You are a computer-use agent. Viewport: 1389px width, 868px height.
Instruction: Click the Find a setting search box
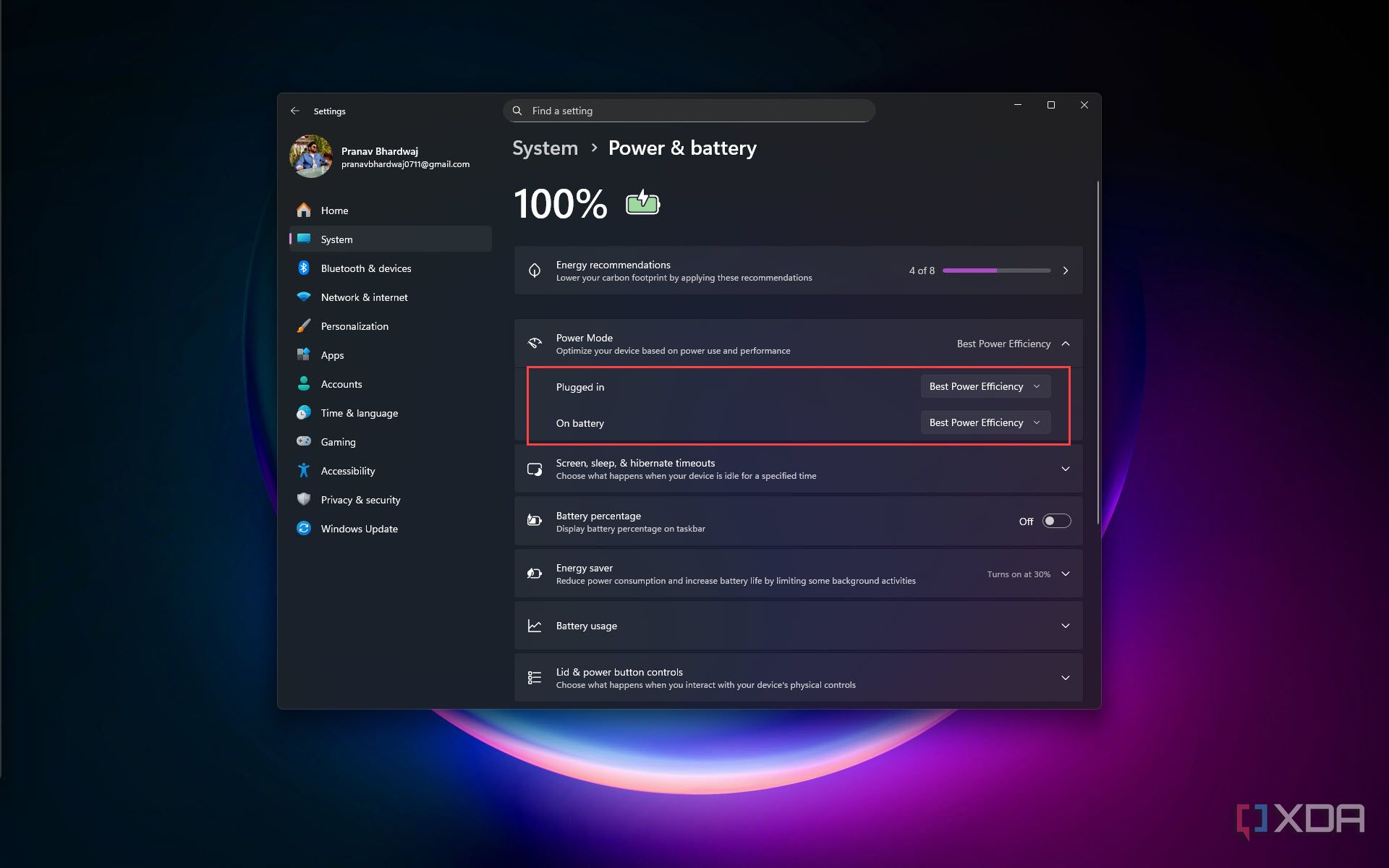[x=689, y=111]
